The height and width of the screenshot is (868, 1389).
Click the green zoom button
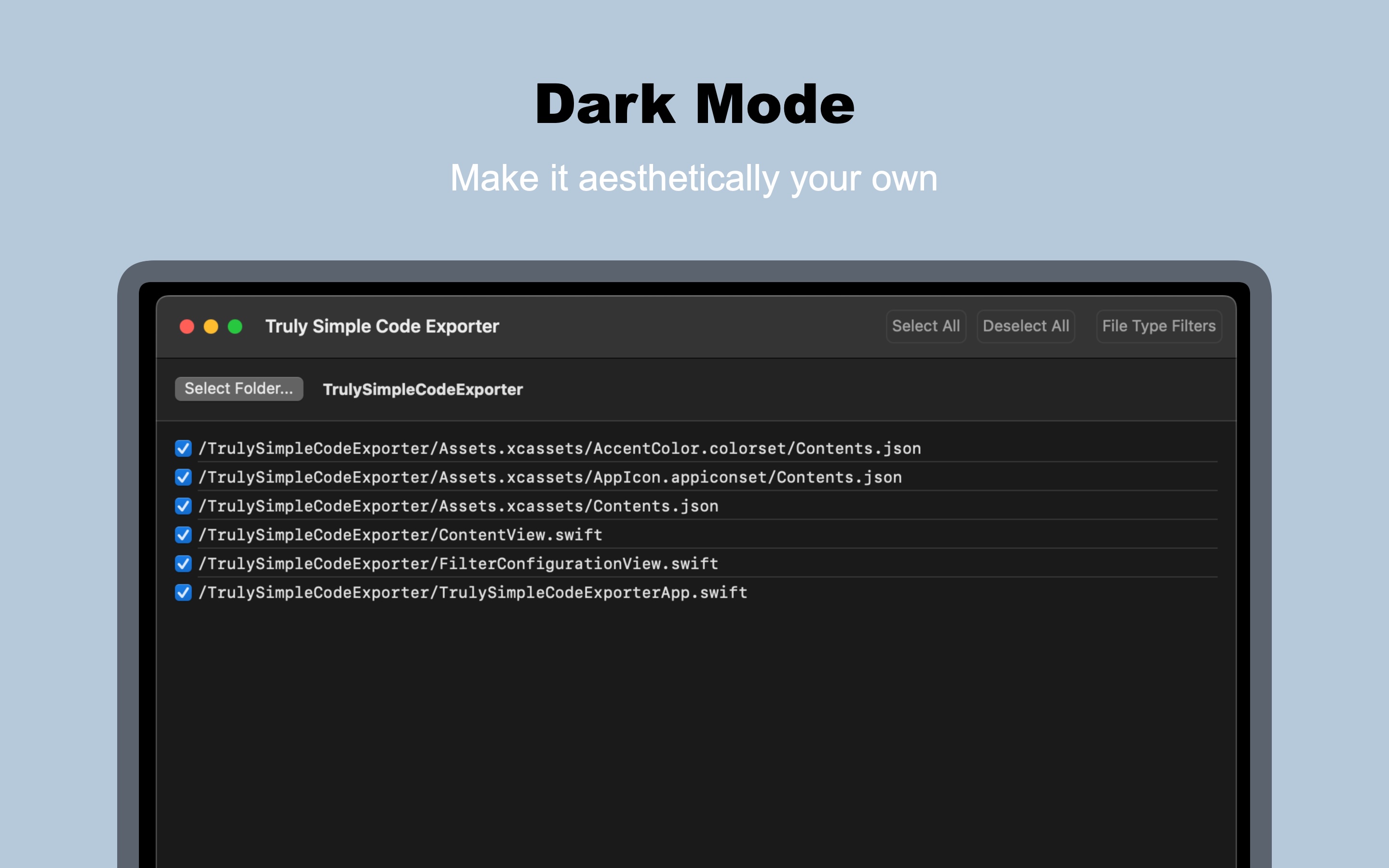pos(235,325)
